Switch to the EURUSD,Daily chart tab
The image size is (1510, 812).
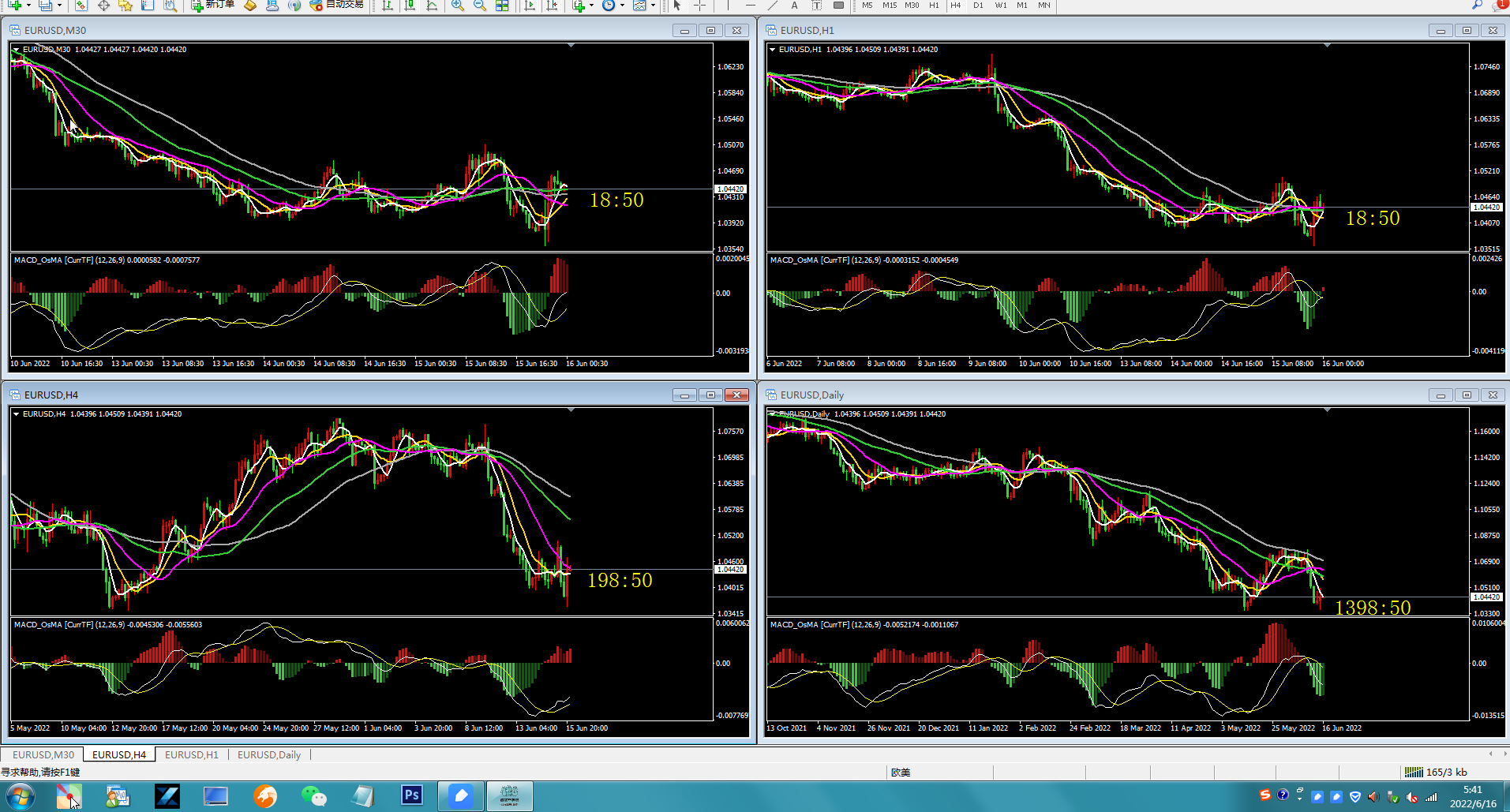pos(269,754)
